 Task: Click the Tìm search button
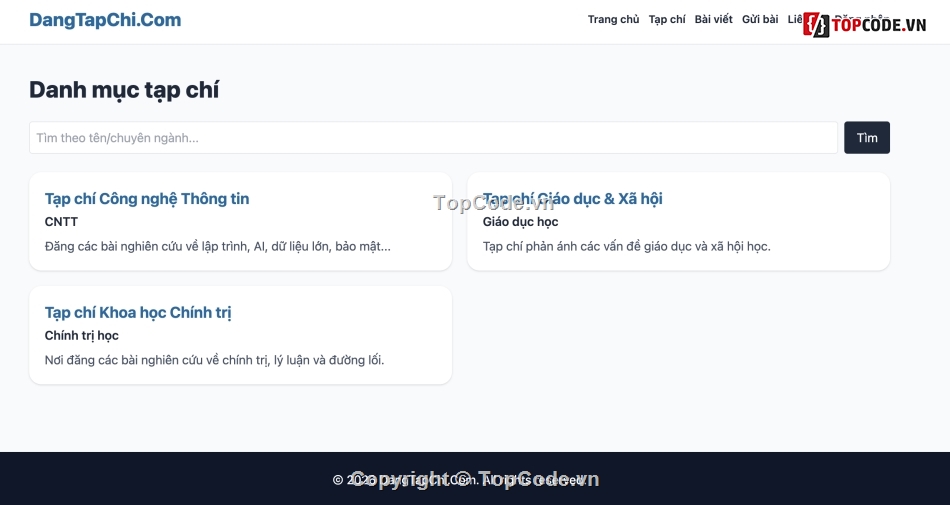pyautogui.click(x=867, y=137)
